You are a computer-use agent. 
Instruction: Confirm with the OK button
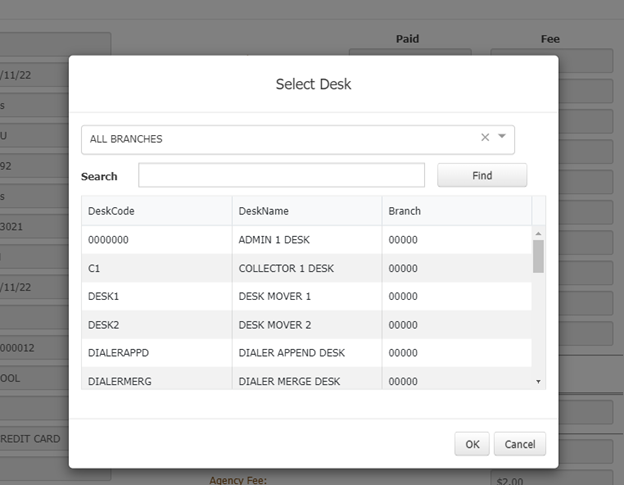pyautogui.click(x=472, y=444)
